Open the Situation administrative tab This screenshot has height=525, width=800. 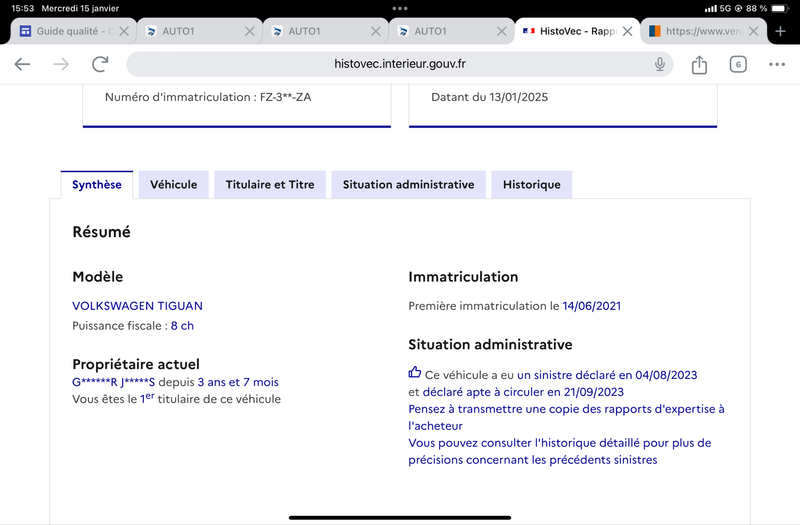coord(408,185)
